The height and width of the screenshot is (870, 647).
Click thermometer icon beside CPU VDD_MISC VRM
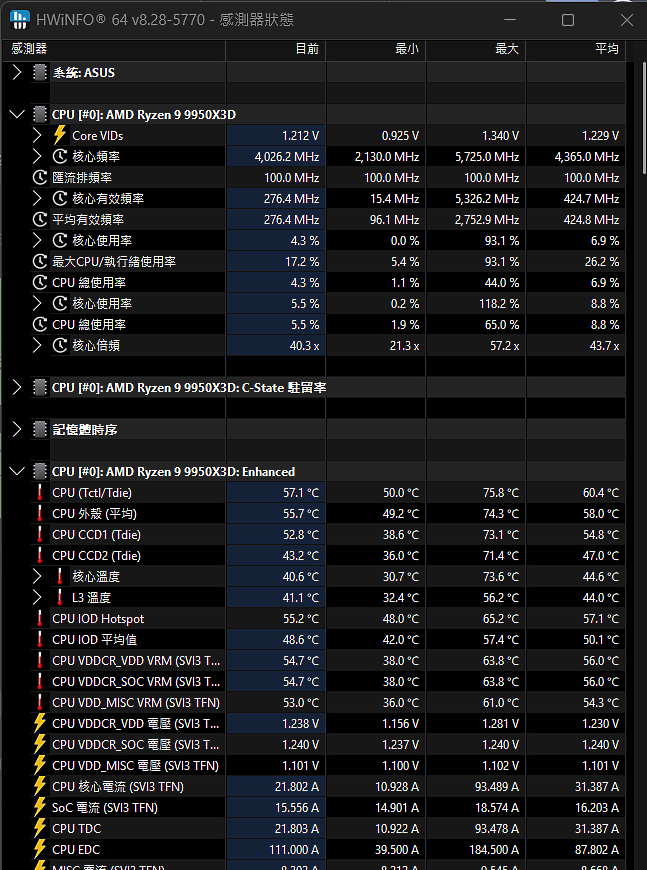(x=39, y=702)
